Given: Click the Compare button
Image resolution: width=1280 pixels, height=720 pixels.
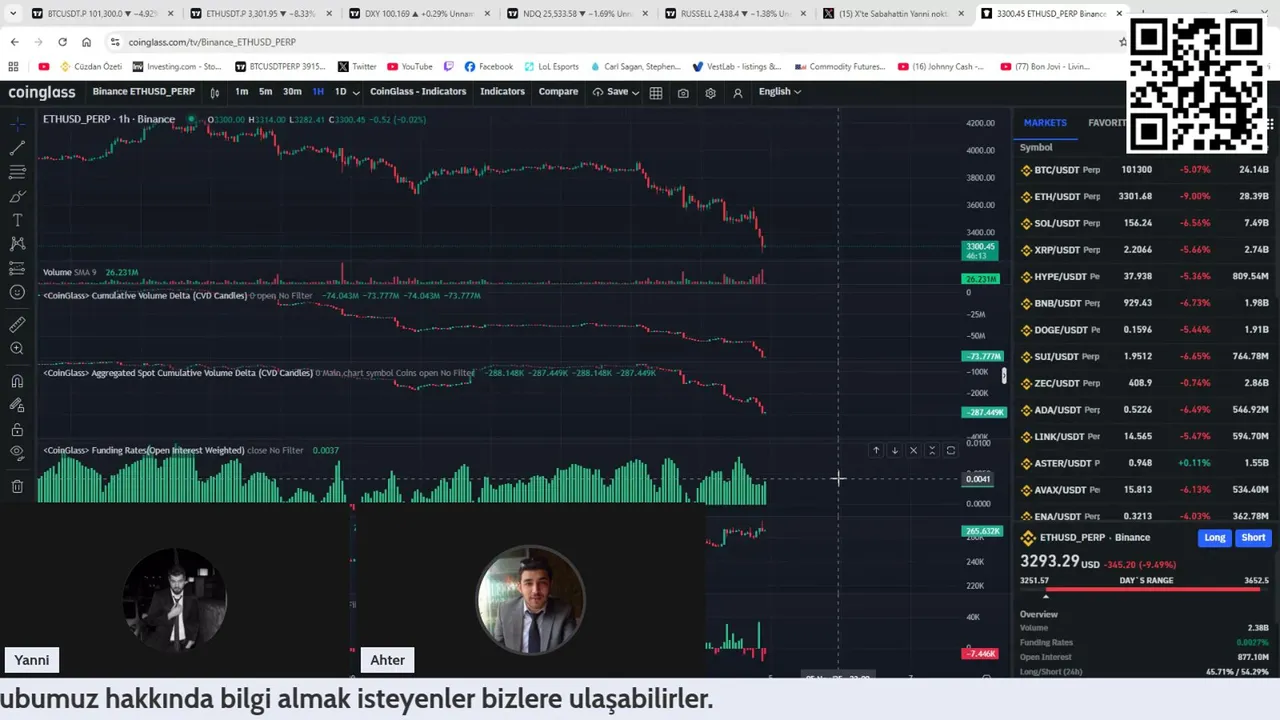Looking at the screenshot, I should click(558, 91).
